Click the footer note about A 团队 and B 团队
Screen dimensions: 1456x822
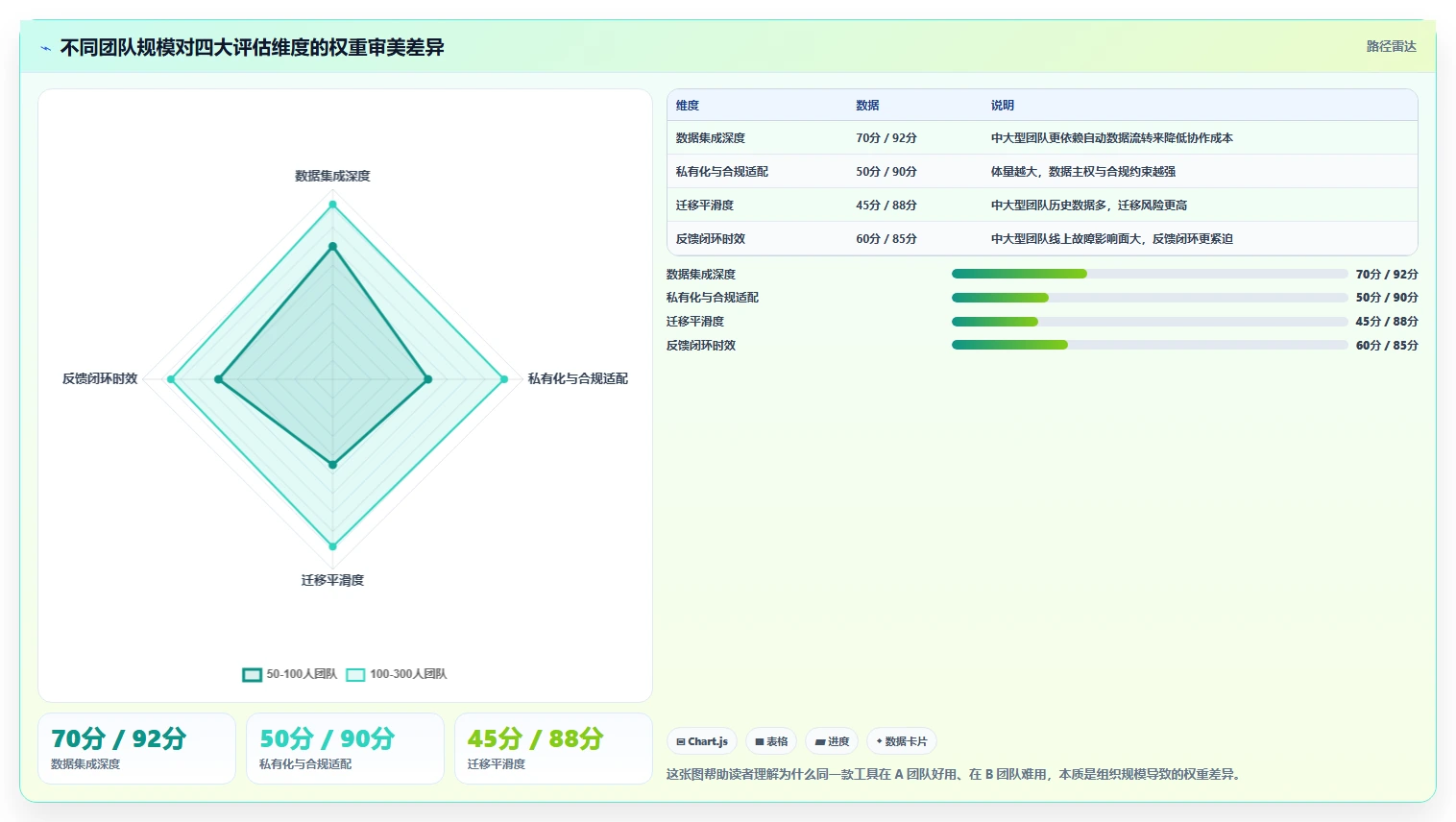[955, 774]
